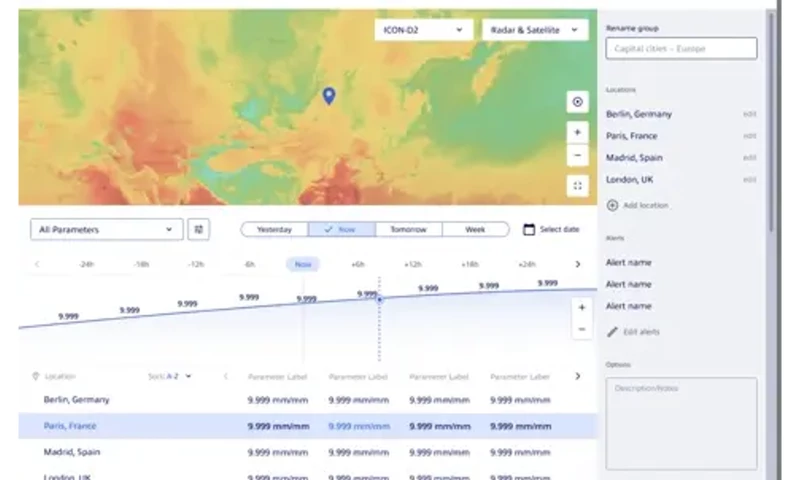The height and width of the screenshot is (480, 800).
Task: Zoom in the chart with plus button
Action: [582, 308]
